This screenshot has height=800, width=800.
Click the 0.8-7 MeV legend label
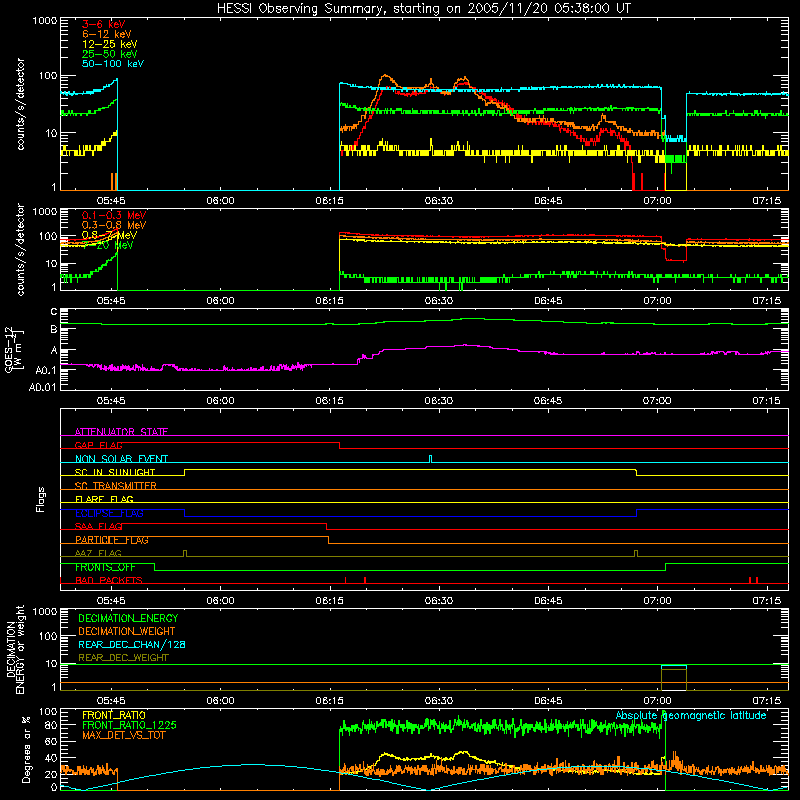point(109,235)
